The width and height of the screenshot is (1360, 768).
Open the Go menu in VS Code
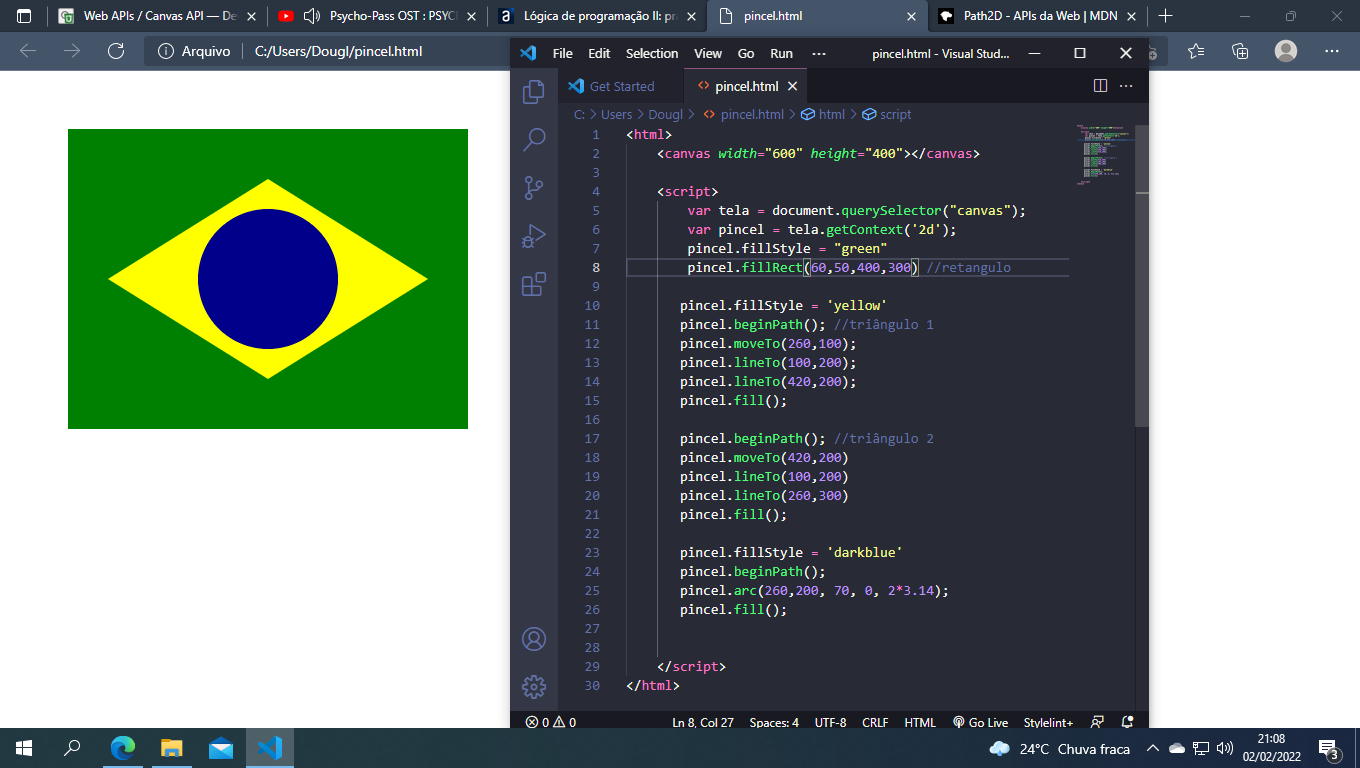click(746, 53)
